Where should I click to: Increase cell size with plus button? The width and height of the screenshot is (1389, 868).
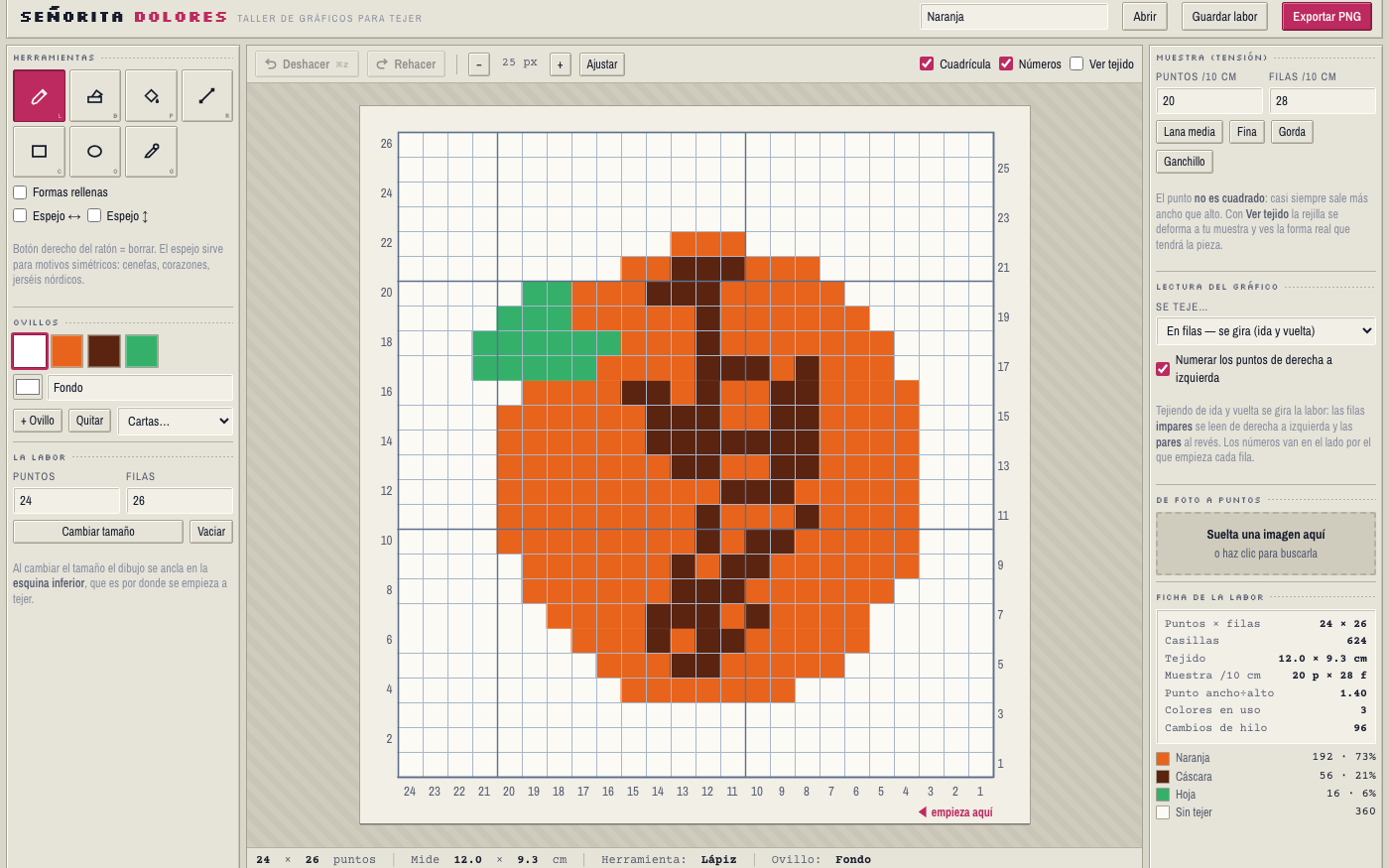tap(560, 64)
